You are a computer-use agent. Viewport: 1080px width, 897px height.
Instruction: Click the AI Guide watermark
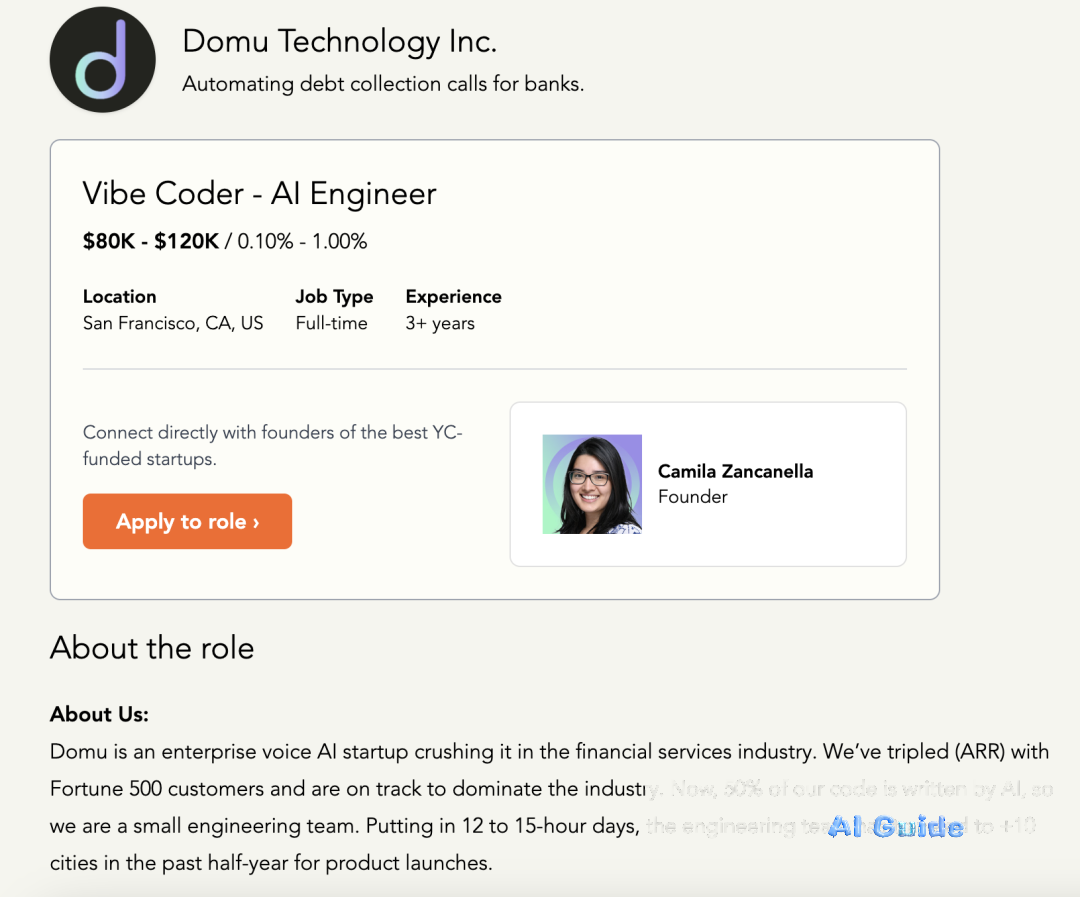pyautogui.click(x=895, y=827)
